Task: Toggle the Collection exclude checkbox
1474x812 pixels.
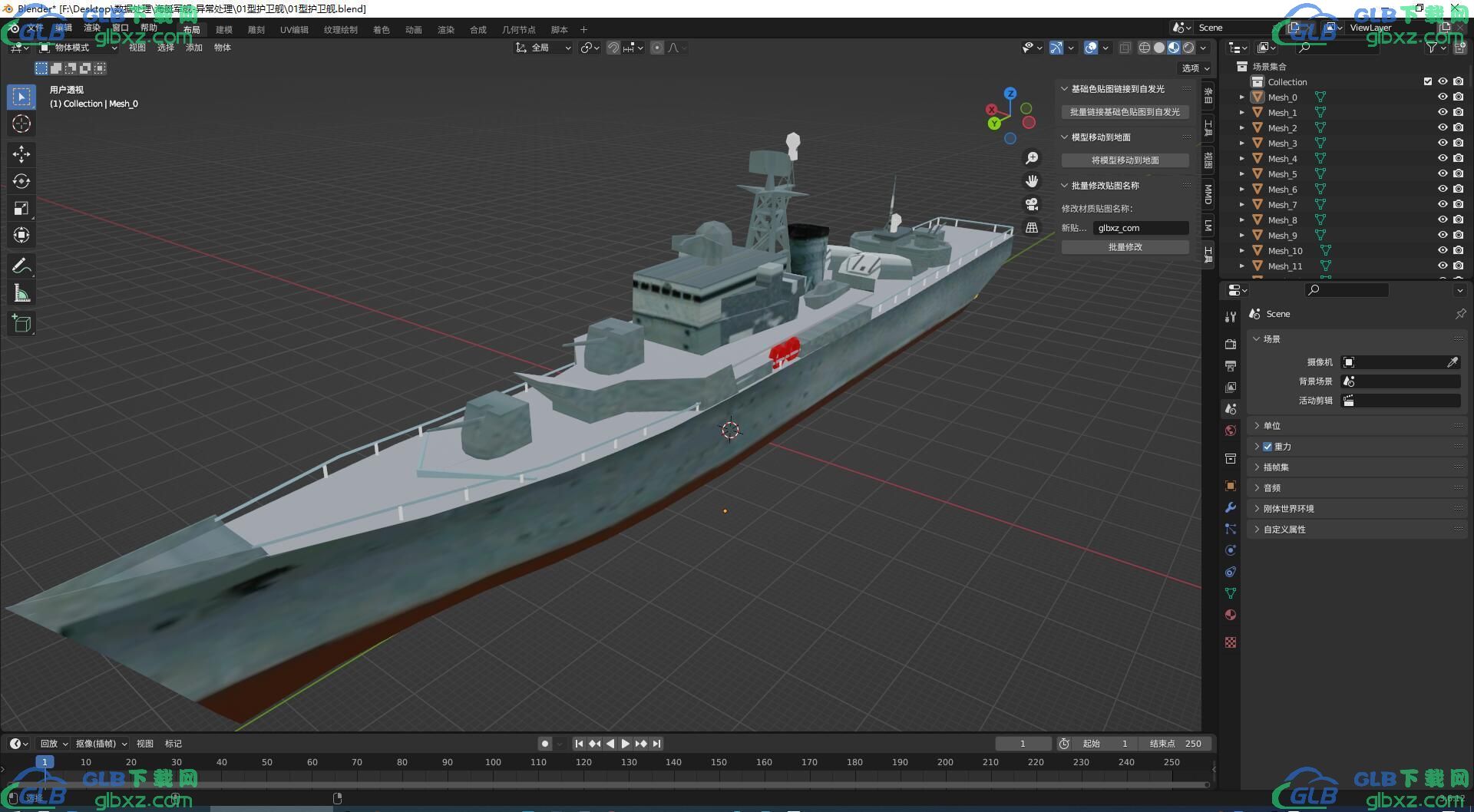Action: [1428, 81]
